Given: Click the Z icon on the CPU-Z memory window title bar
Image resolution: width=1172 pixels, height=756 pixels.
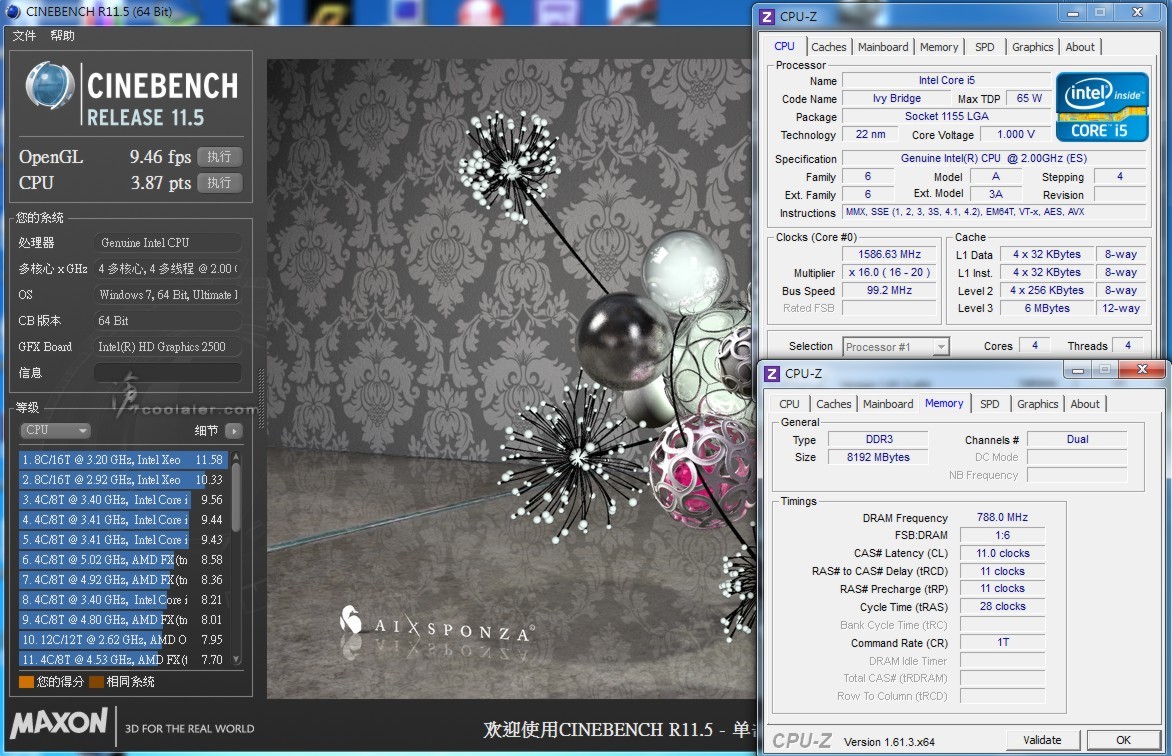Looking at the screenshot, I should point(771,373).
